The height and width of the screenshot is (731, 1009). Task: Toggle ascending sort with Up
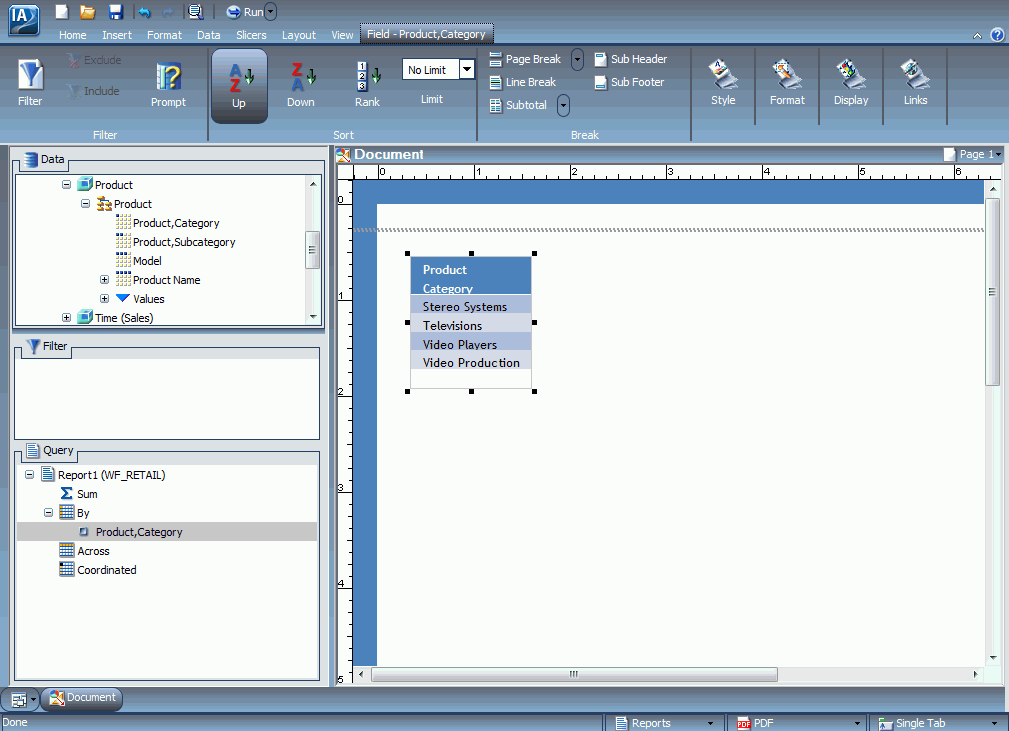tap(239, 86)
